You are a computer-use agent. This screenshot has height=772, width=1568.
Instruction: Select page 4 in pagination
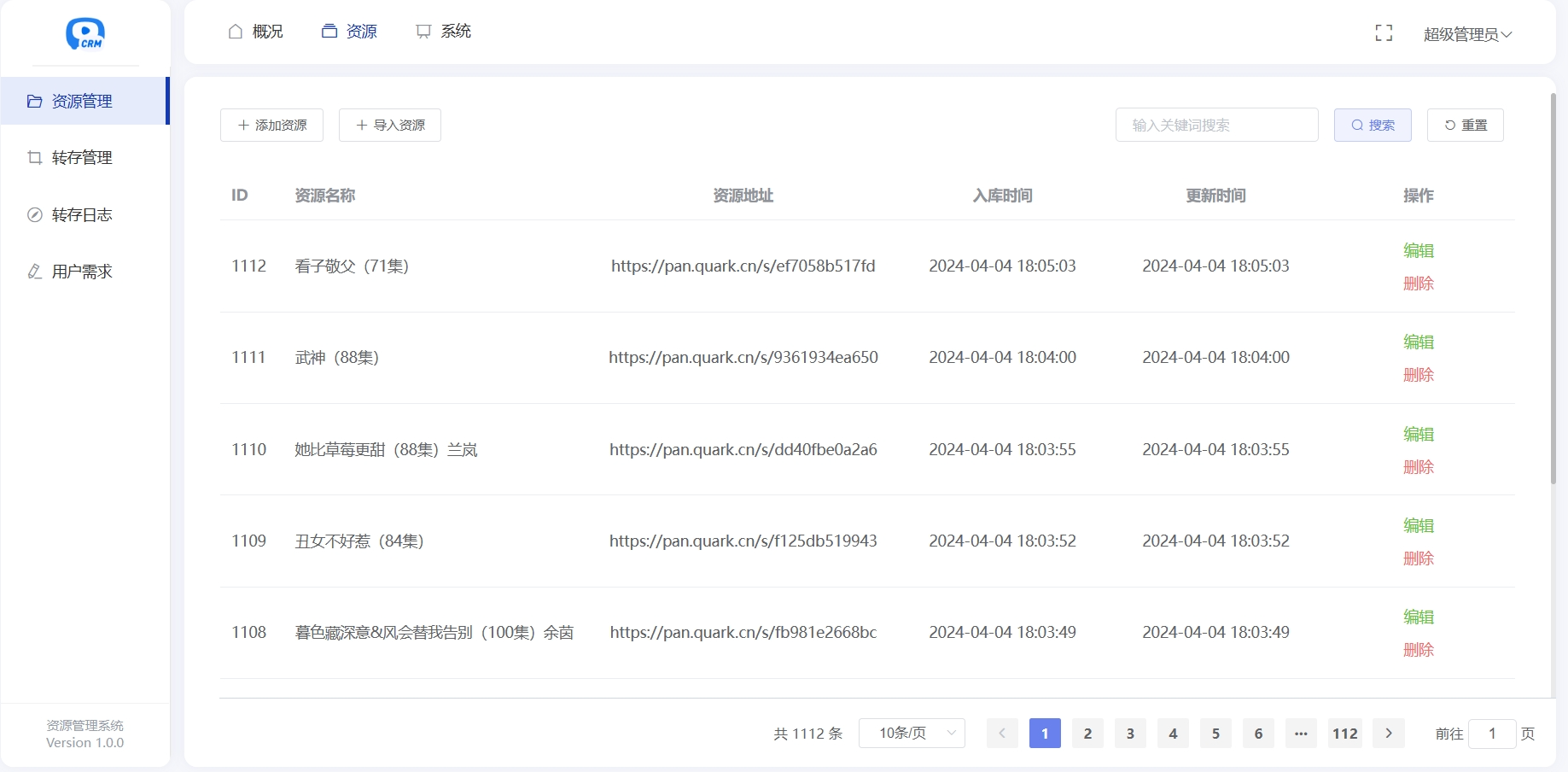pyautogui.click(x=1173, y=733)
